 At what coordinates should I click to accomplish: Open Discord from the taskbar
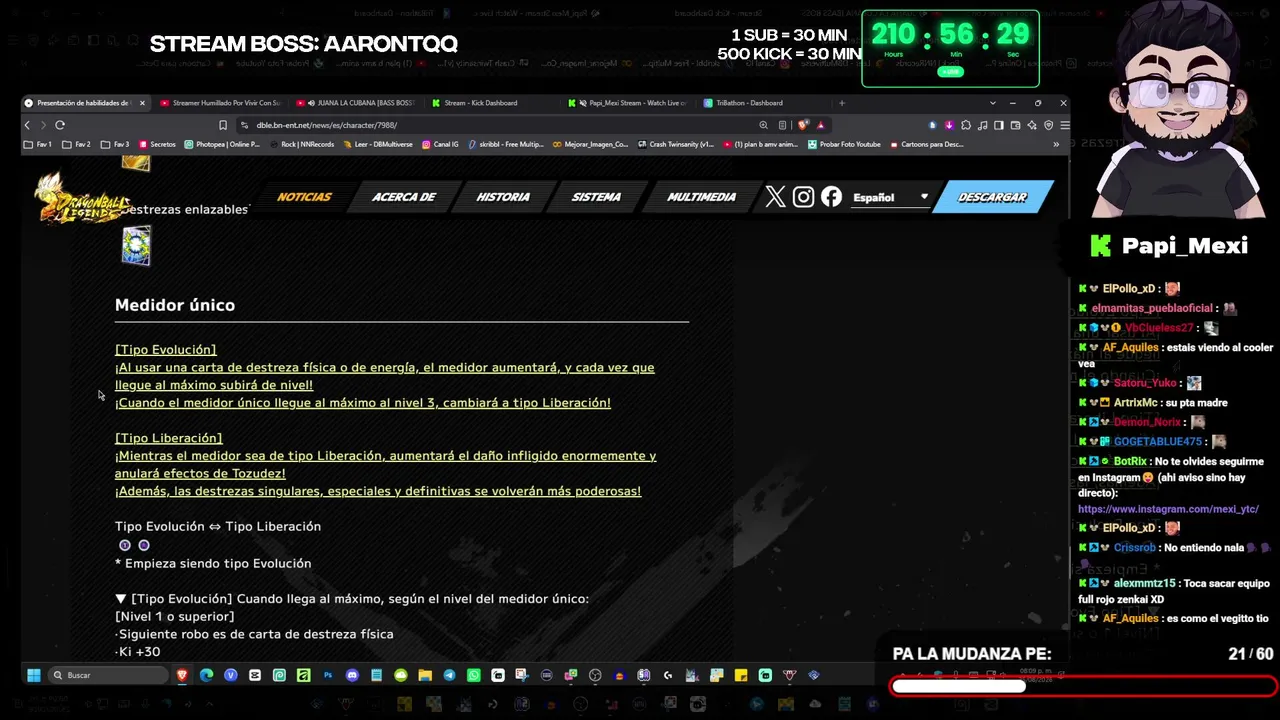(x=352, y=675)
